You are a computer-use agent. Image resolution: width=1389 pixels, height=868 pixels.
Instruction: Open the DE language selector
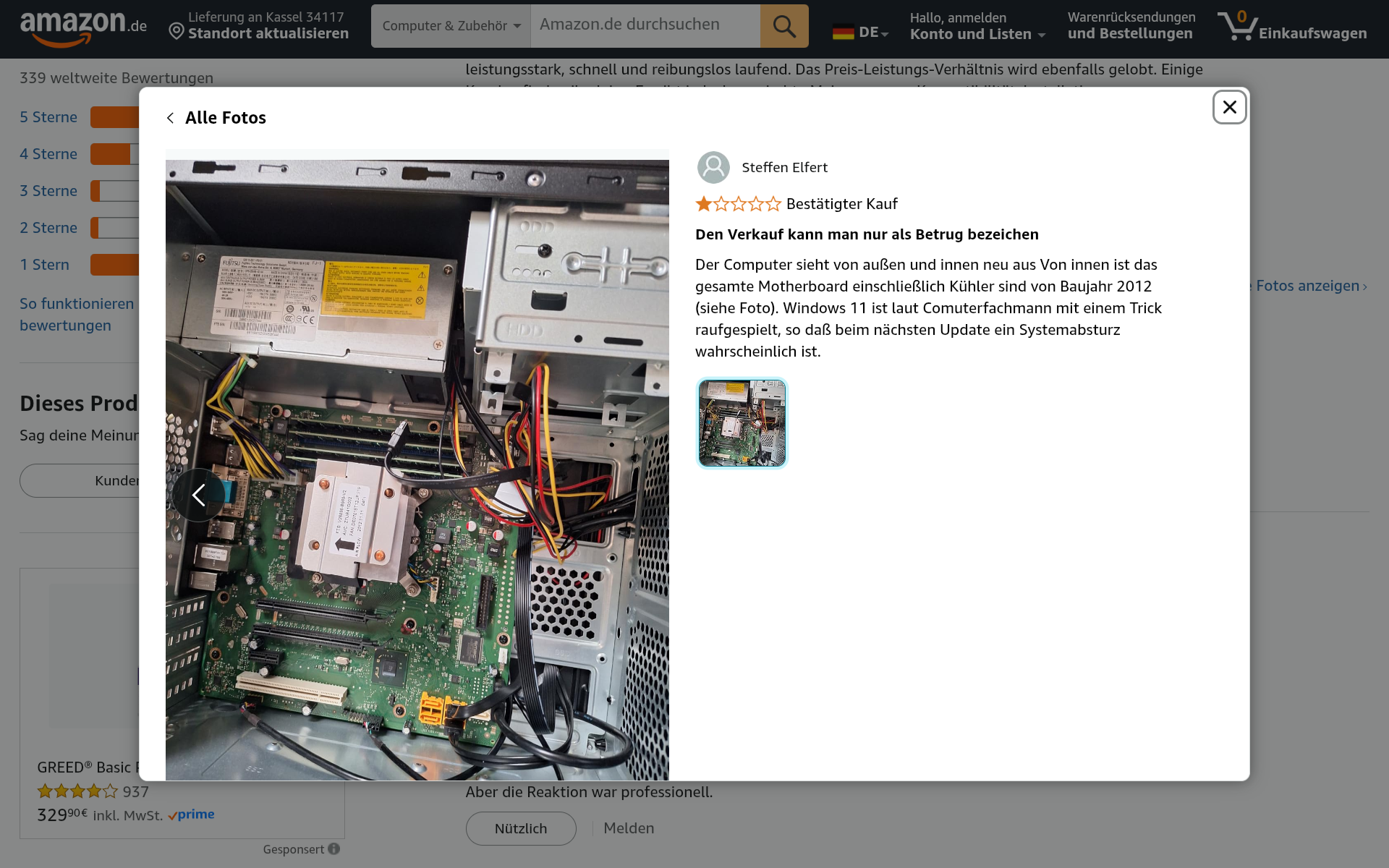point(860,32)
